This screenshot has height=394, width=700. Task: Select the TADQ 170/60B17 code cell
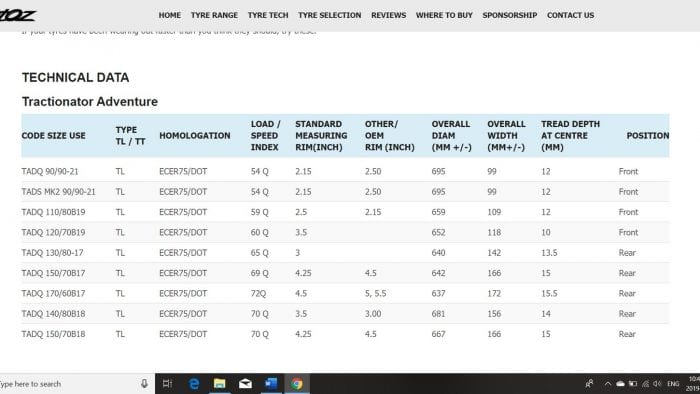[53, 294]
